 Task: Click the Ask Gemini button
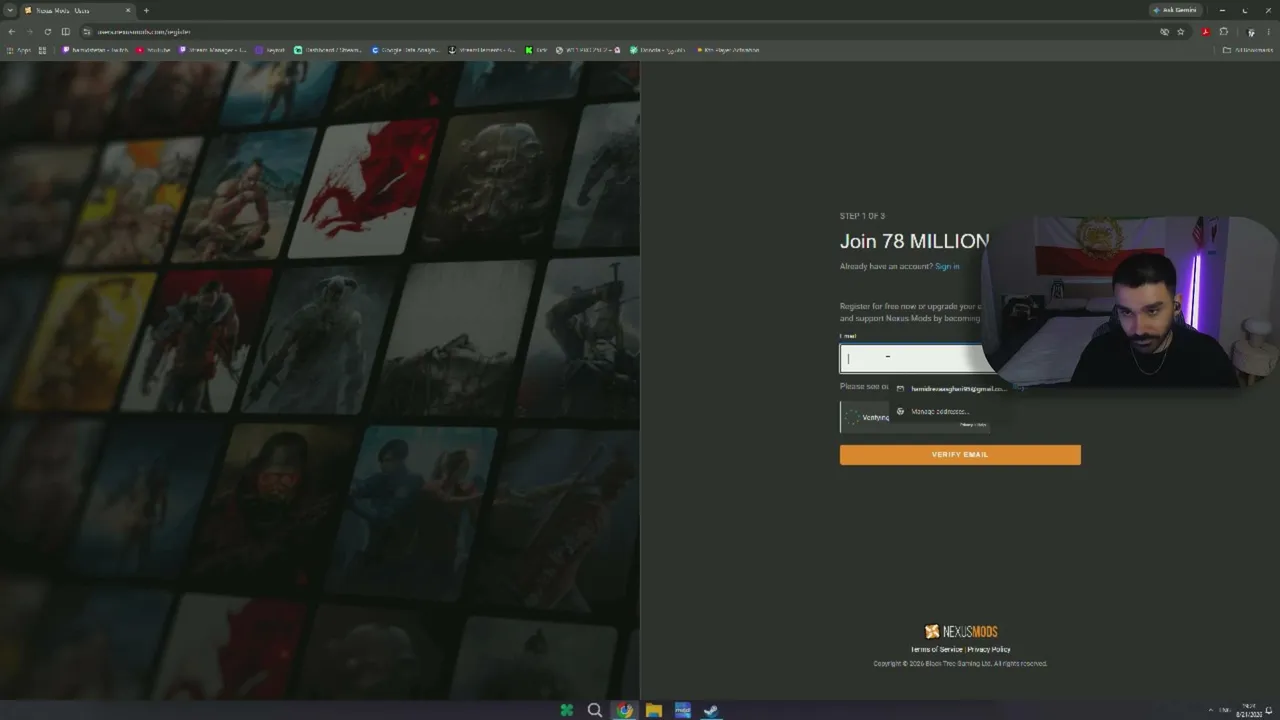click(x=1176, y=10)
